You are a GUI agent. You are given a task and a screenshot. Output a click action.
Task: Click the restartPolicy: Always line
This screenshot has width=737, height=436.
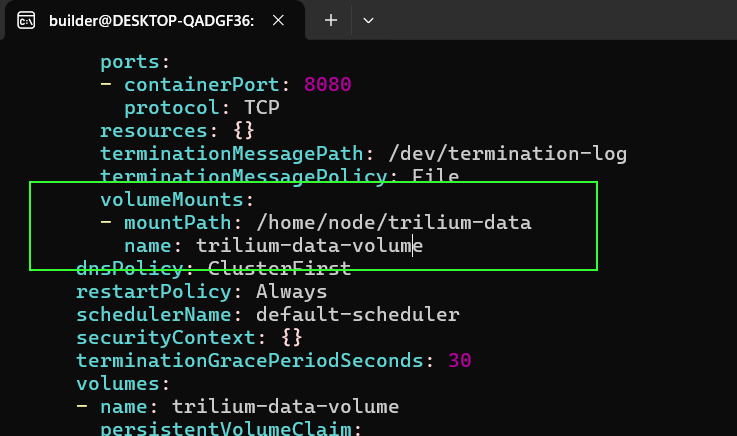202,292
